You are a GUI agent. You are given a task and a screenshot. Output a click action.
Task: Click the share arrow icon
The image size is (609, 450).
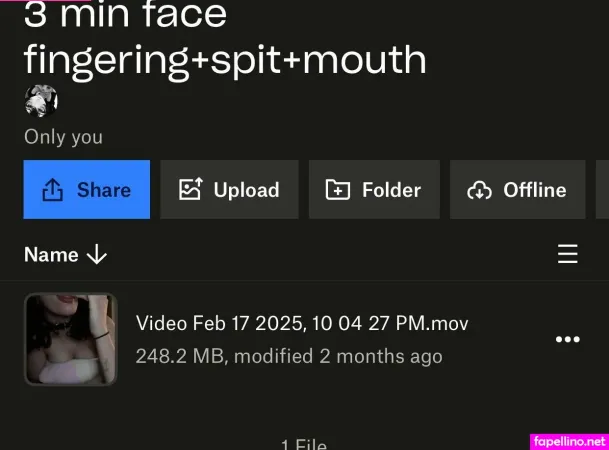coord(53,190)
